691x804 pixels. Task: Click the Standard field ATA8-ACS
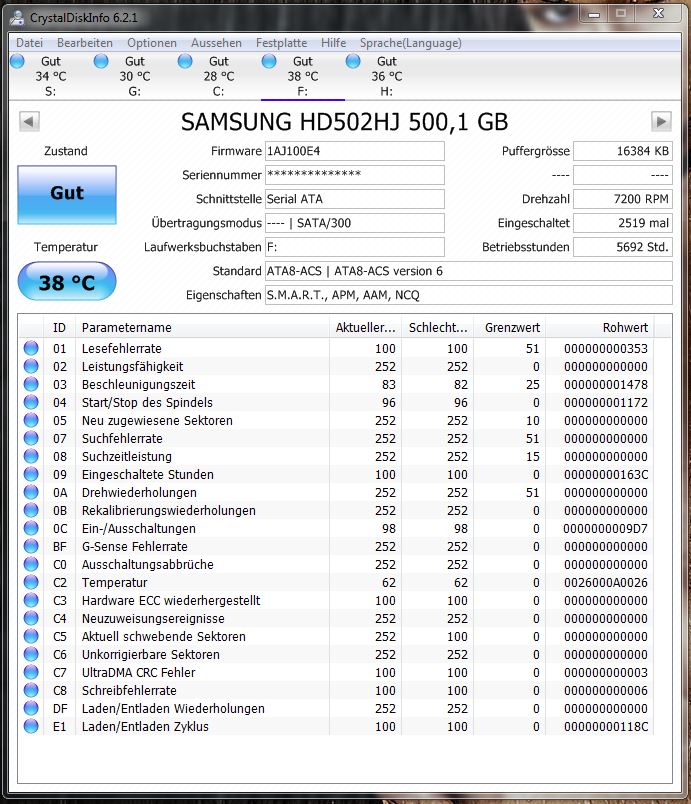tap(469, 271)
